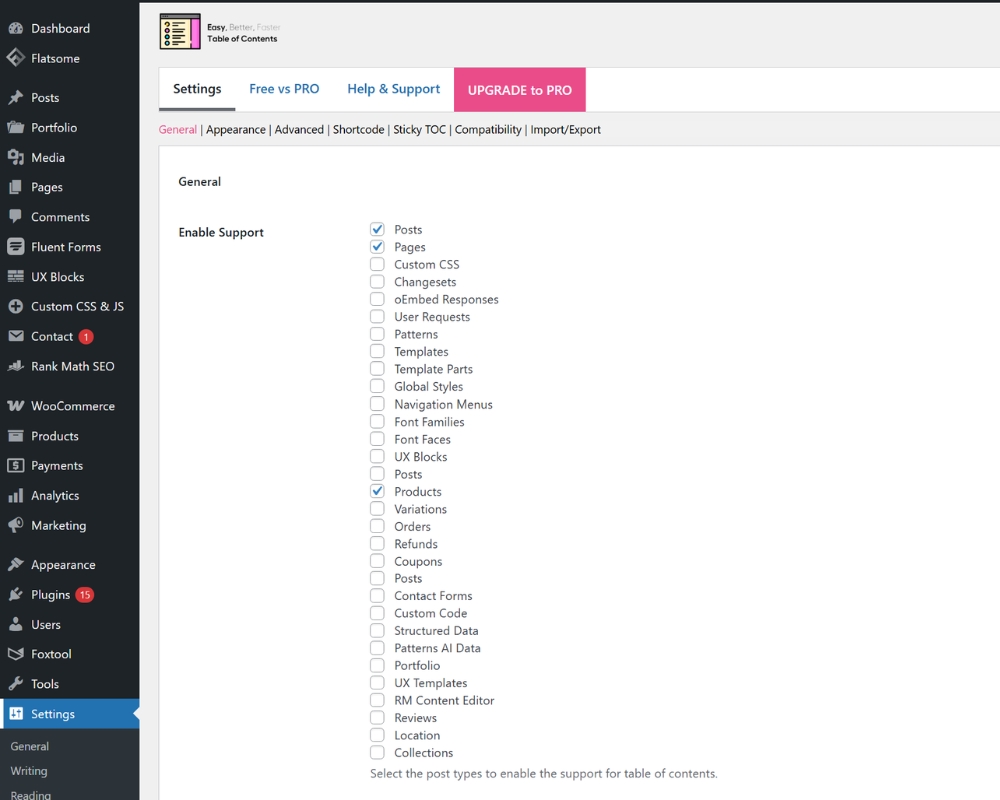Open the Compatibility section link
This screenshot has width=1000, height=800.
[488, 130]
